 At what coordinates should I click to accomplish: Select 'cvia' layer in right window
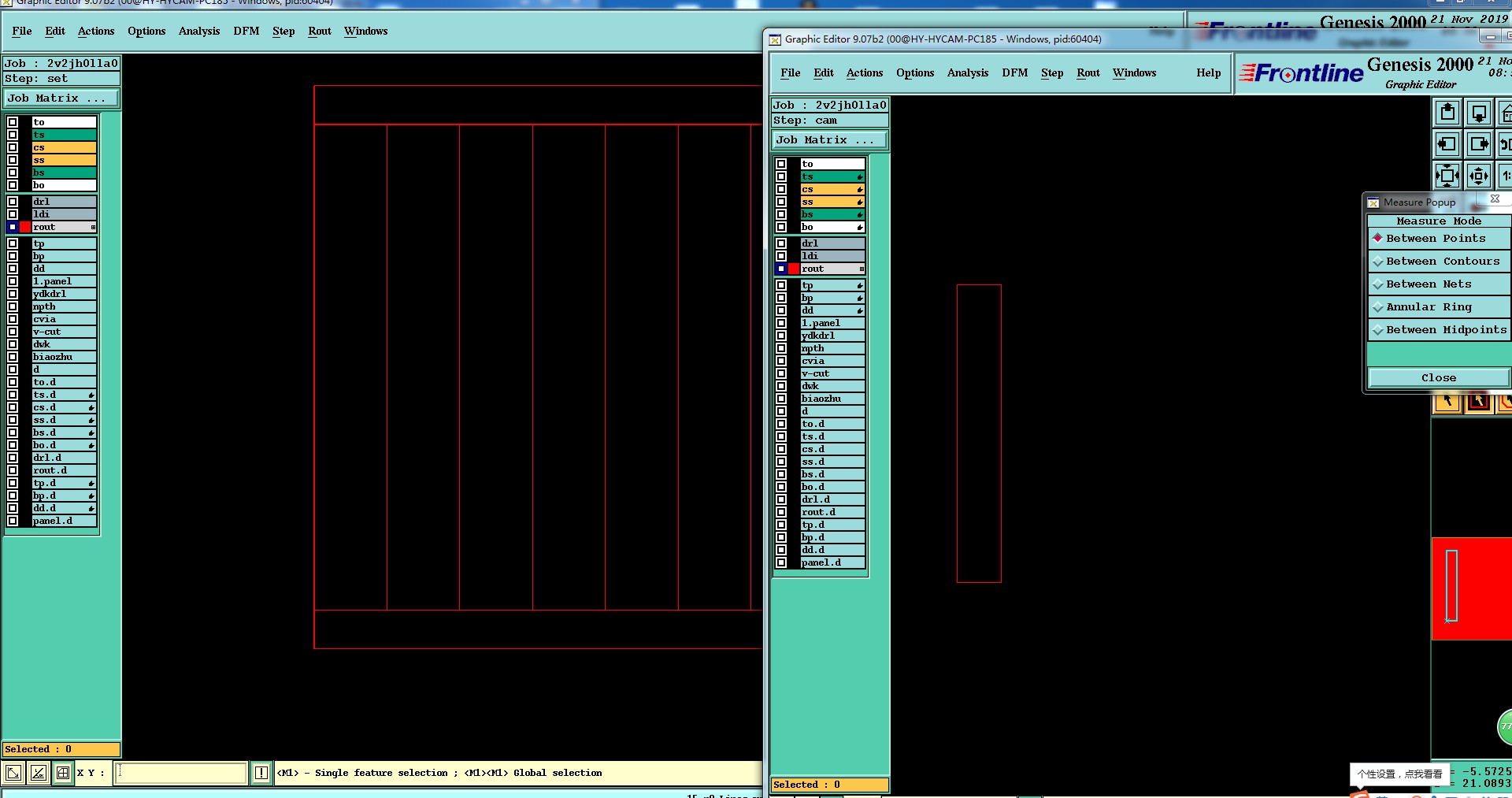(832, 361)
